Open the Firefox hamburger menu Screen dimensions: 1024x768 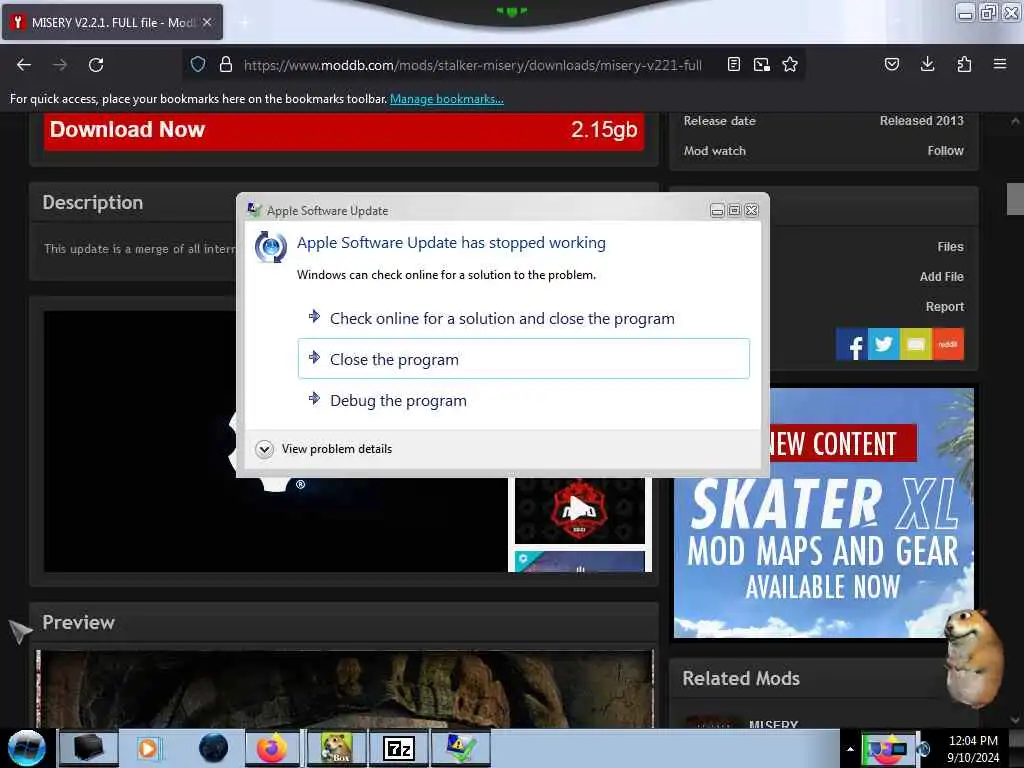click(x=1000, y=64)
